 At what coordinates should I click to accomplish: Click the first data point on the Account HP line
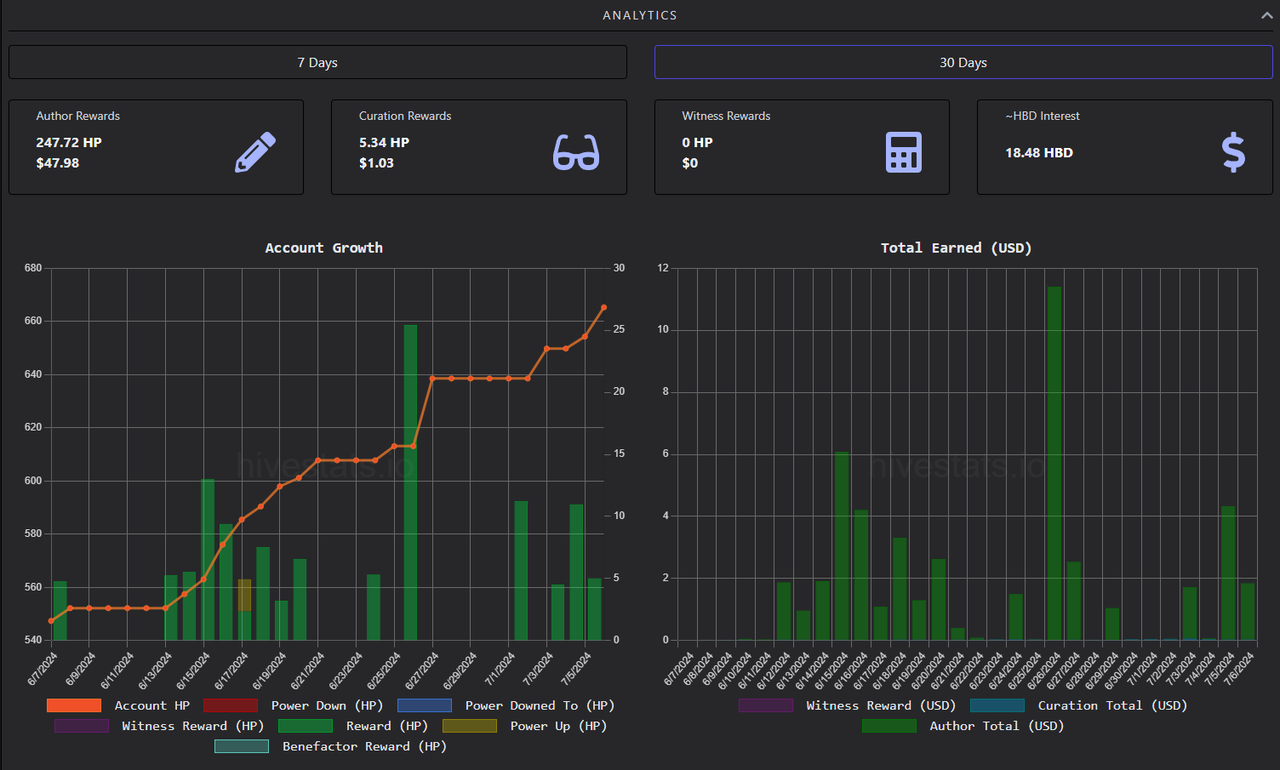pos(51,621)
